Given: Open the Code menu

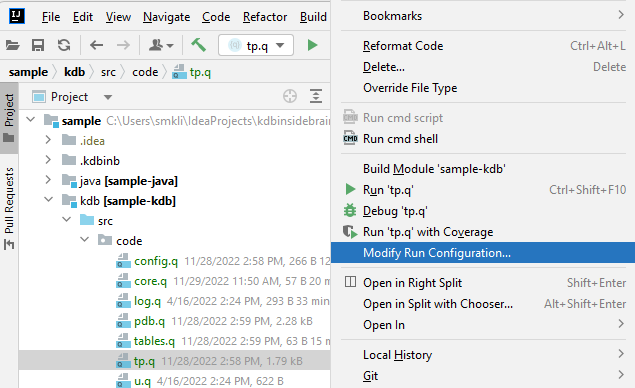Looking at the screenshot, I should (x=216, y=17).
